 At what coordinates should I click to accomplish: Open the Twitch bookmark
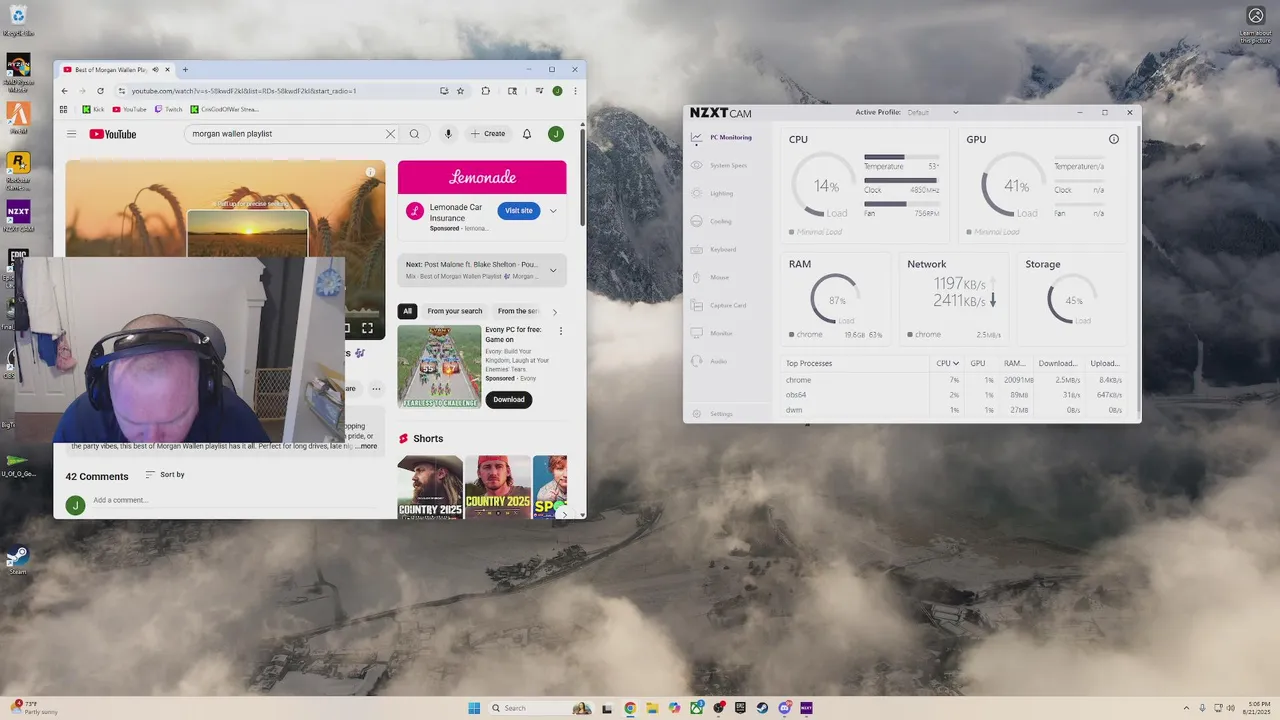point(168,109)
